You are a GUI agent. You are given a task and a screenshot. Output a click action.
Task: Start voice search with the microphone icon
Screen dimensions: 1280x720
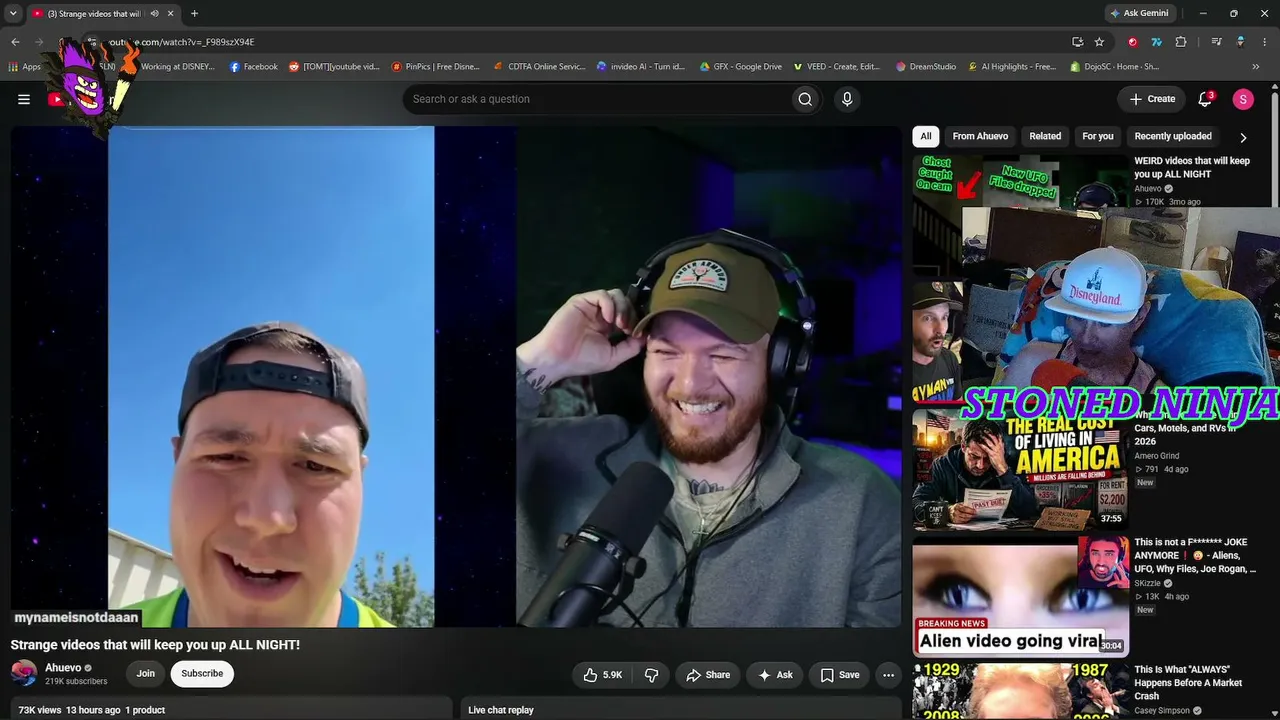(x=847, y=99)
